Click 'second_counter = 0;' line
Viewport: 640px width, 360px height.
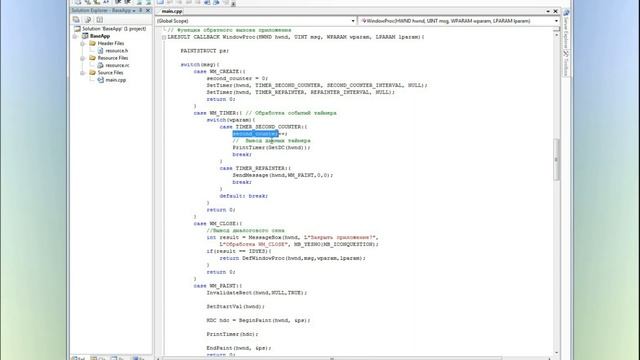click(x=237, y=78)
